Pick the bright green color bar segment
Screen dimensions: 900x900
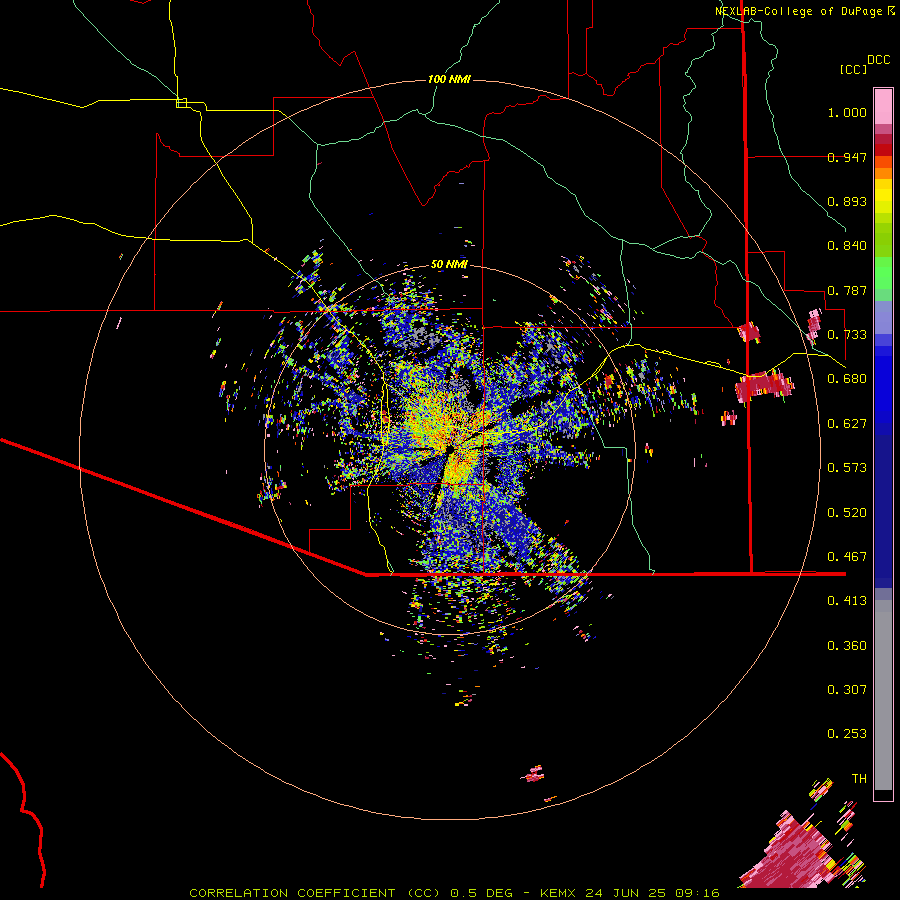[883, 273]
